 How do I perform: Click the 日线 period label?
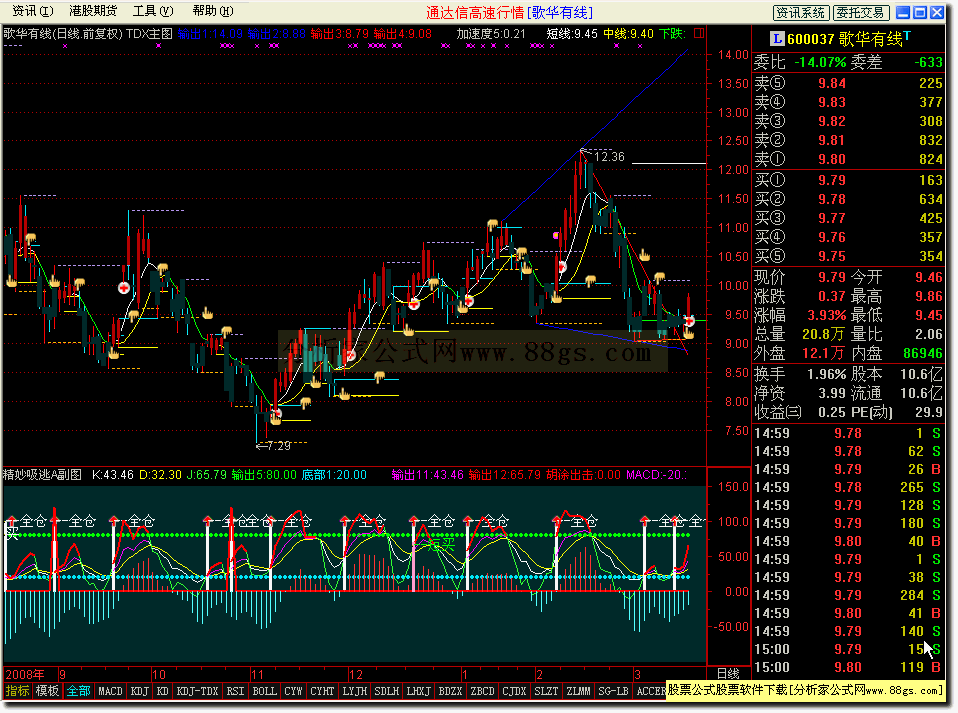[728, 674]
